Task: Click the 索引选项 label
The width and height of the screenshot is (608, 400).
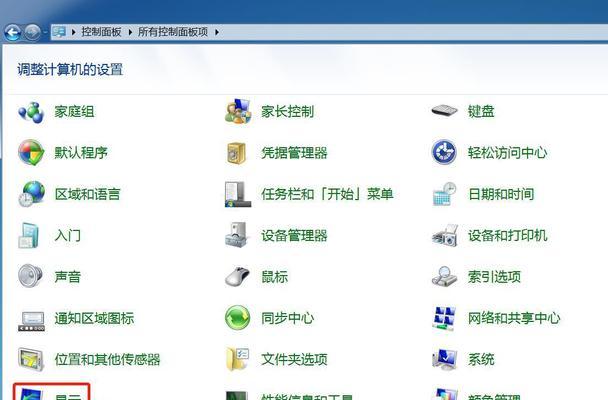Action: pos(494,277)
